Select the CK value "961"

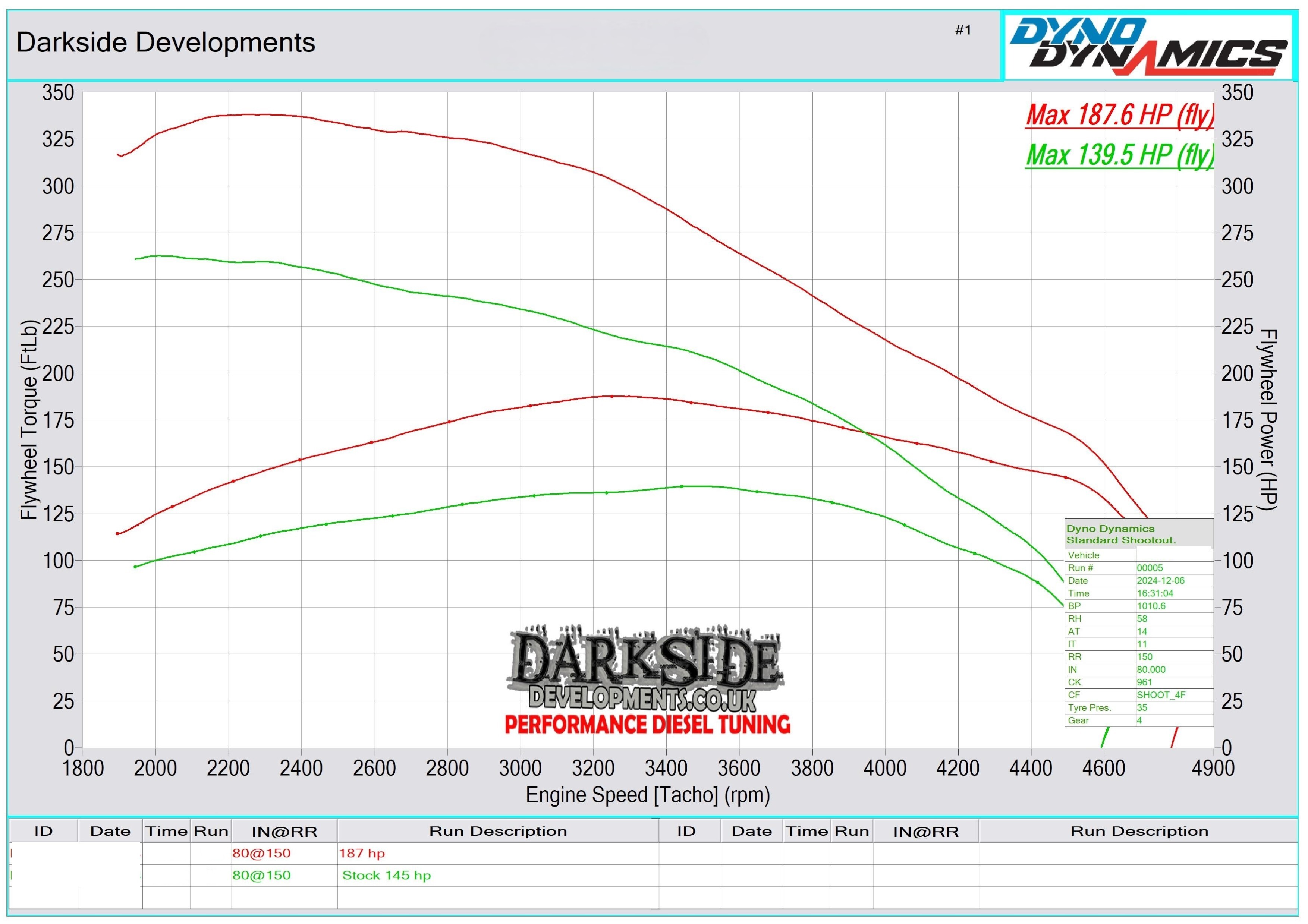(x=1144, y=682)
